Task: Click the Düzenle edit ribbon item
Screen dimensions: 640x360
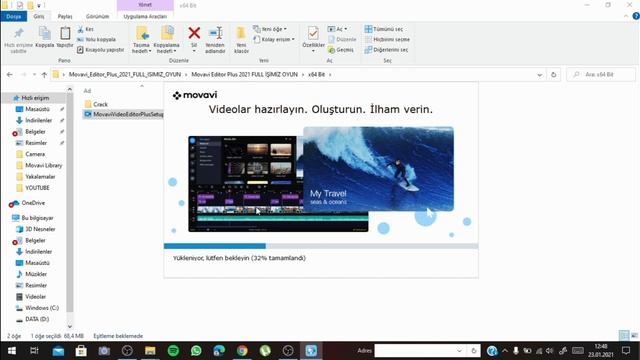Action: 342,40
